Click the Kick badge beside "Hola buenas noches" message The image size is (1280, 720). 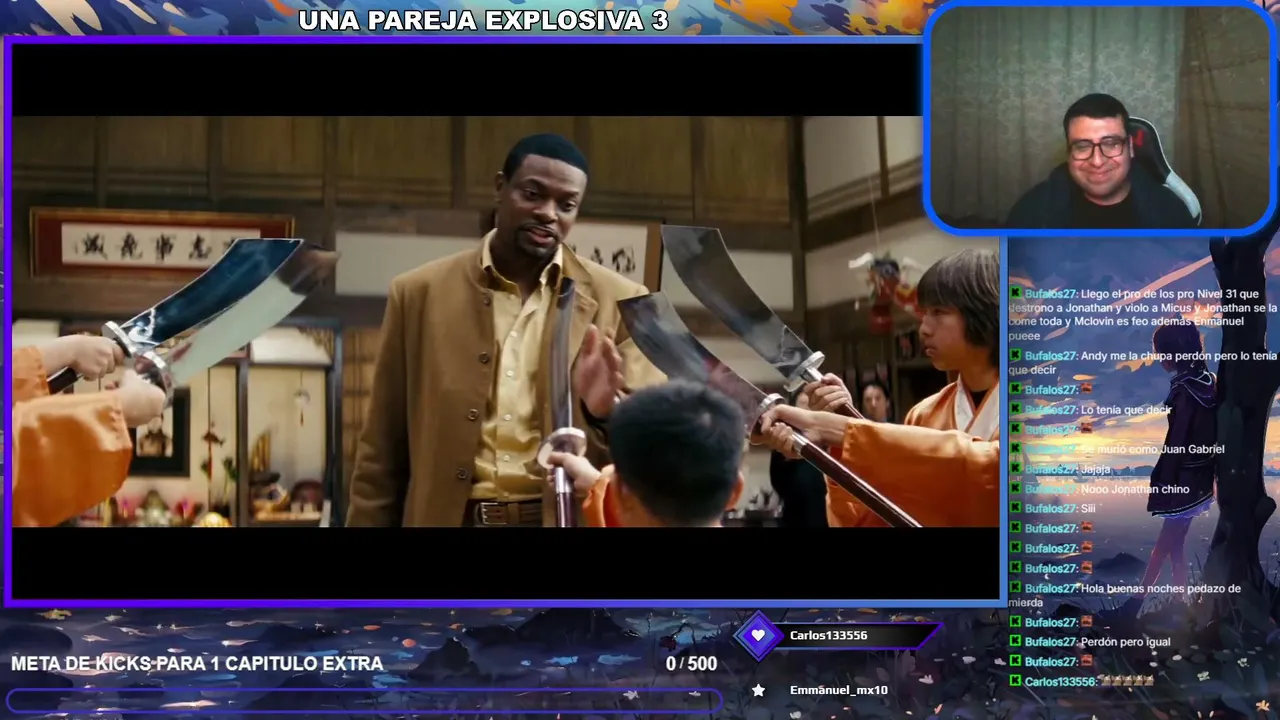tap(1016, 588)
